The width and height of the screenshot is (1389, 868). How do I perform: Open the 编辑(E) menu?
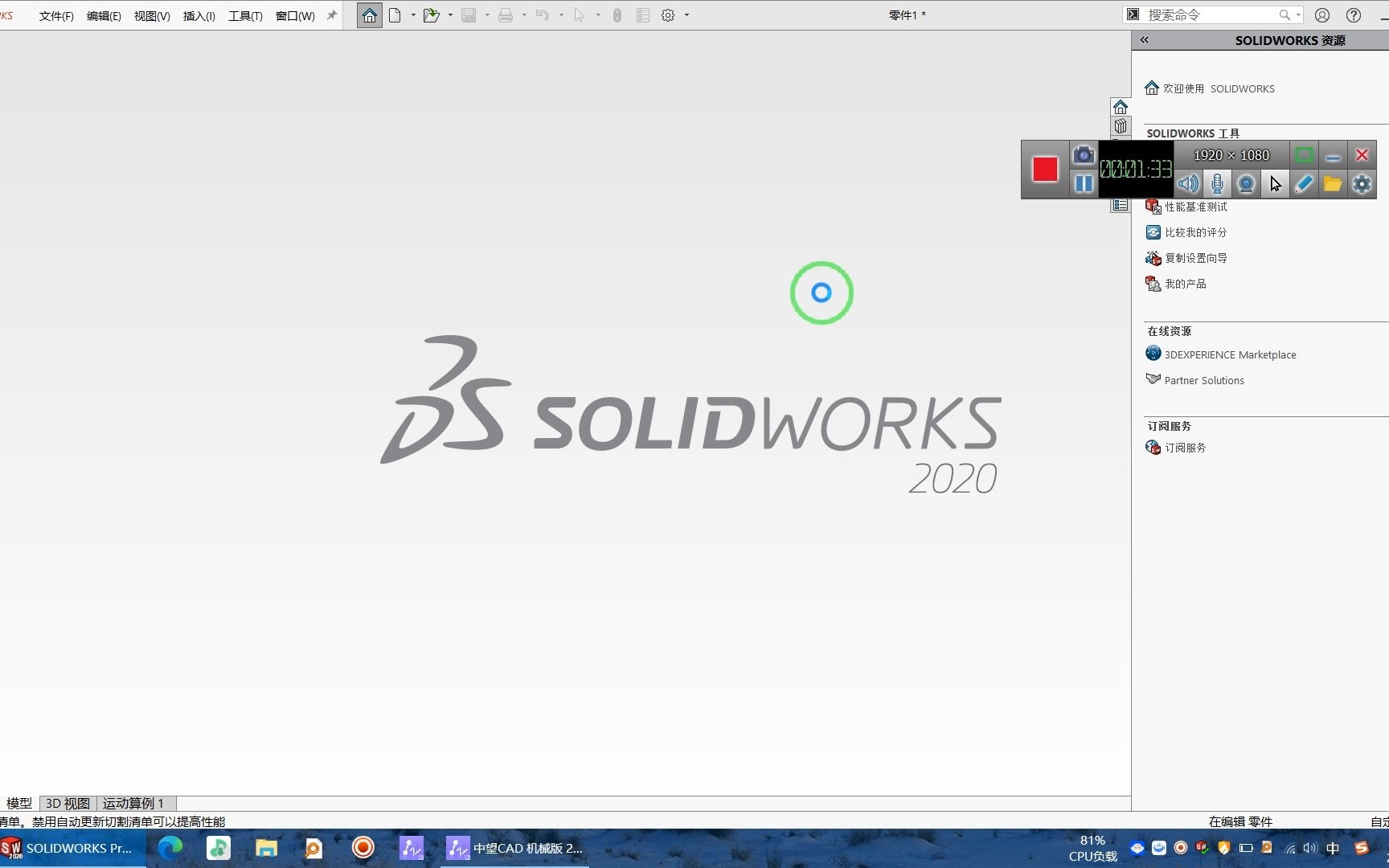tap(104, 16)
